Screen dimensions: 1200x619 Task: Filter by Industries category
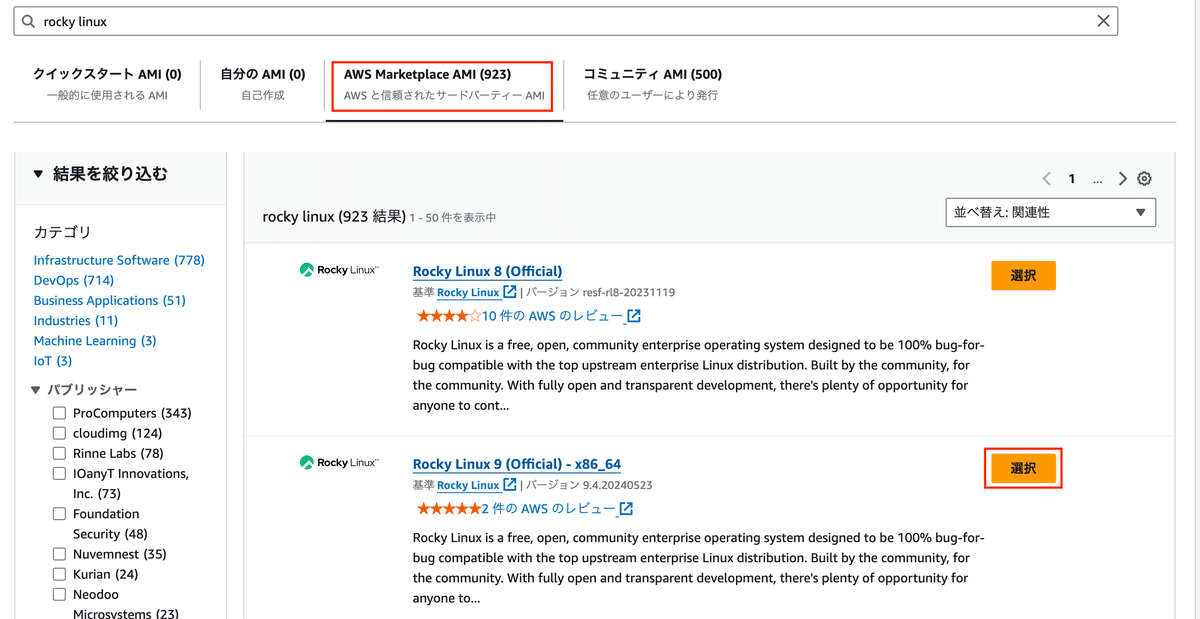76,320
